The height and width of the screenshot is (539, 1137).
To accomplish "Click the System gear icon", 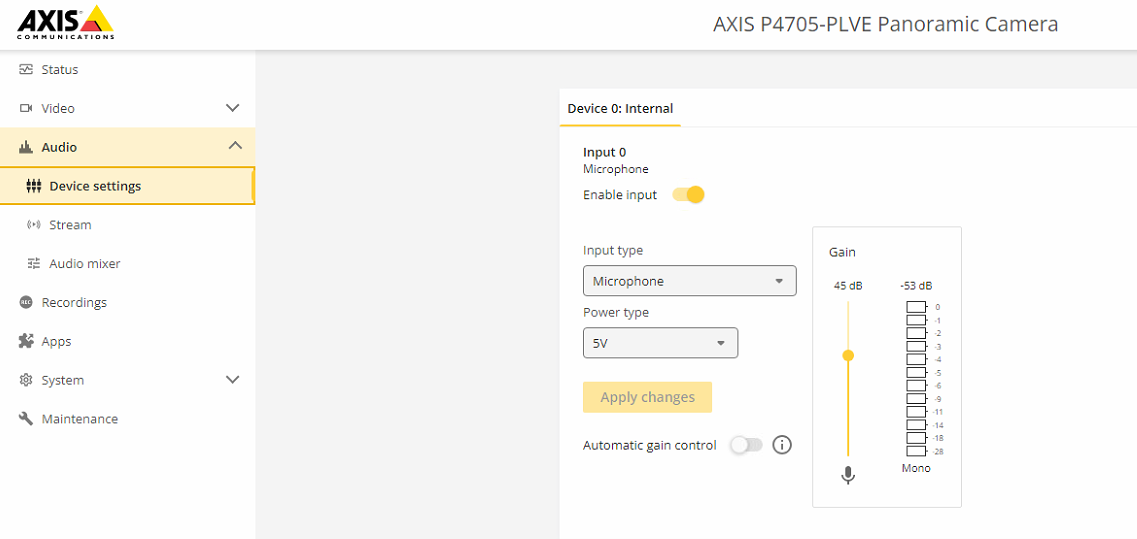I will coord(26,380).
